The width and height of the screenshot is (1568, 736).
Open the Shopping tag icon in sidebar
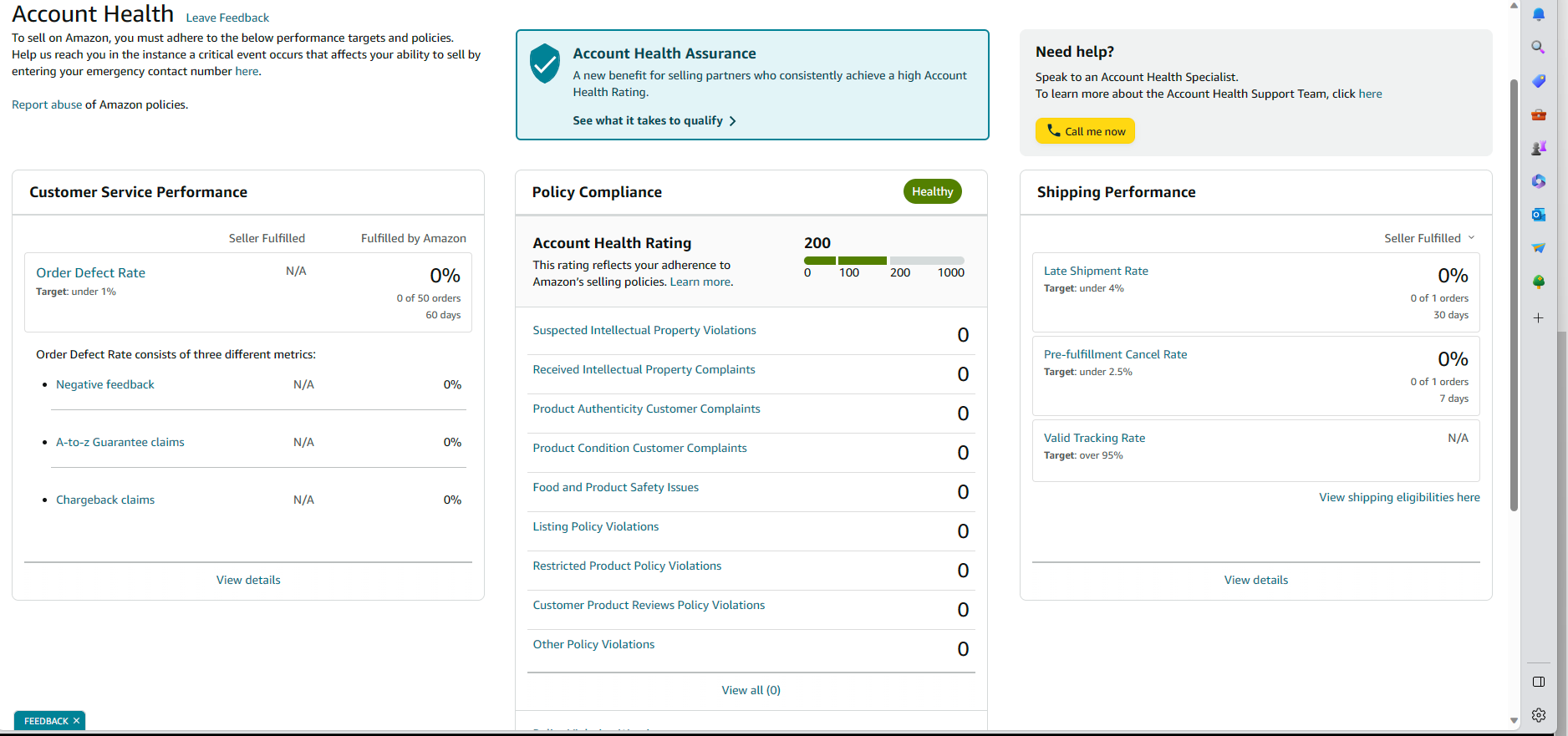click(x=1538, y=81)
